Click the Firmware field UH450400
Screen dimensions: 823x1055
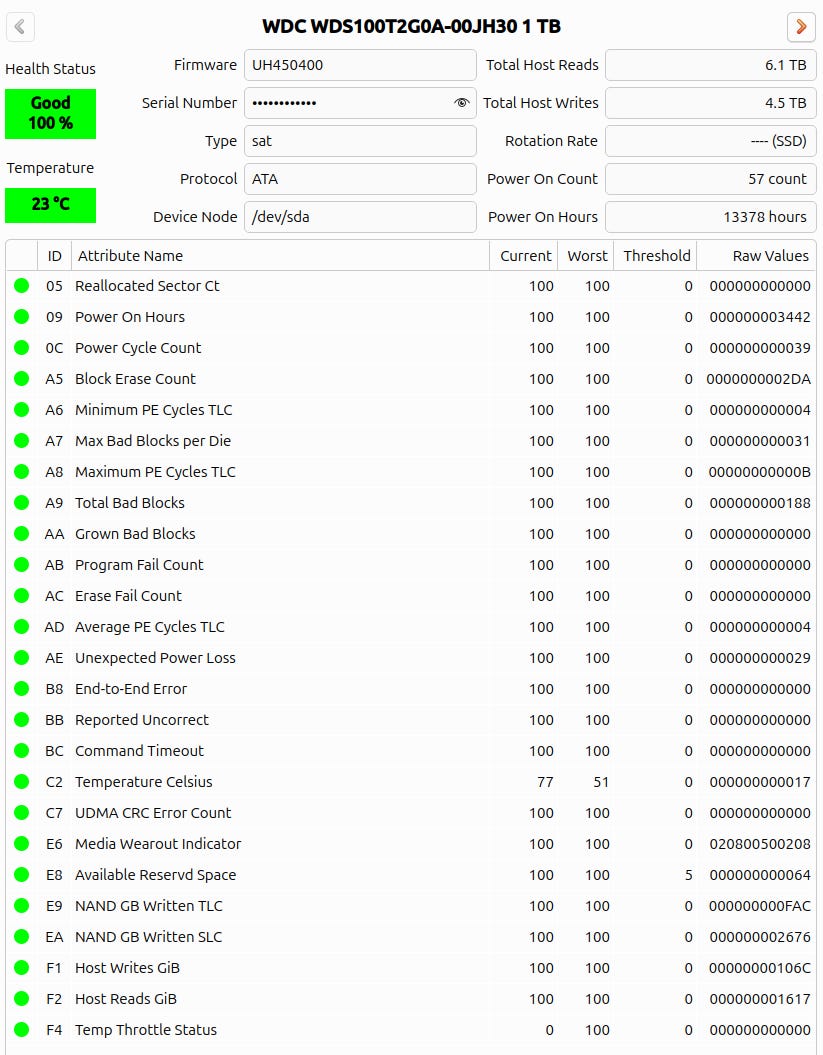pos(360,65)
